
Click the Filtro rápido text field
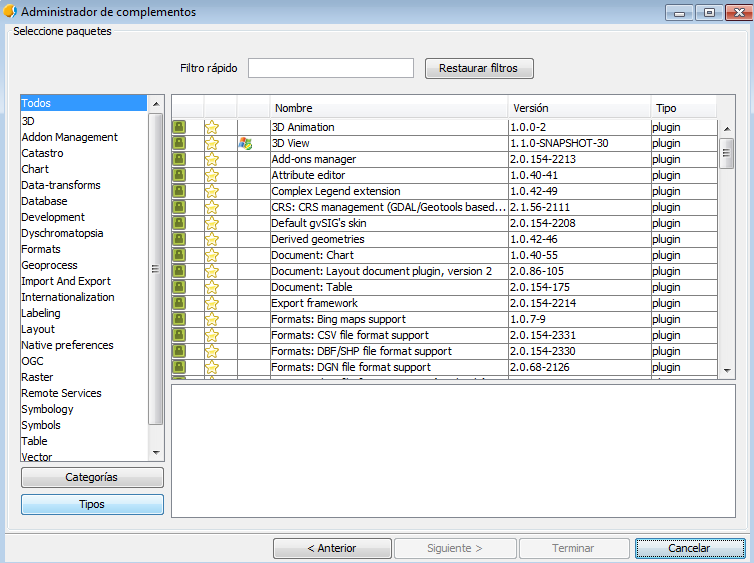click(330, 68)
